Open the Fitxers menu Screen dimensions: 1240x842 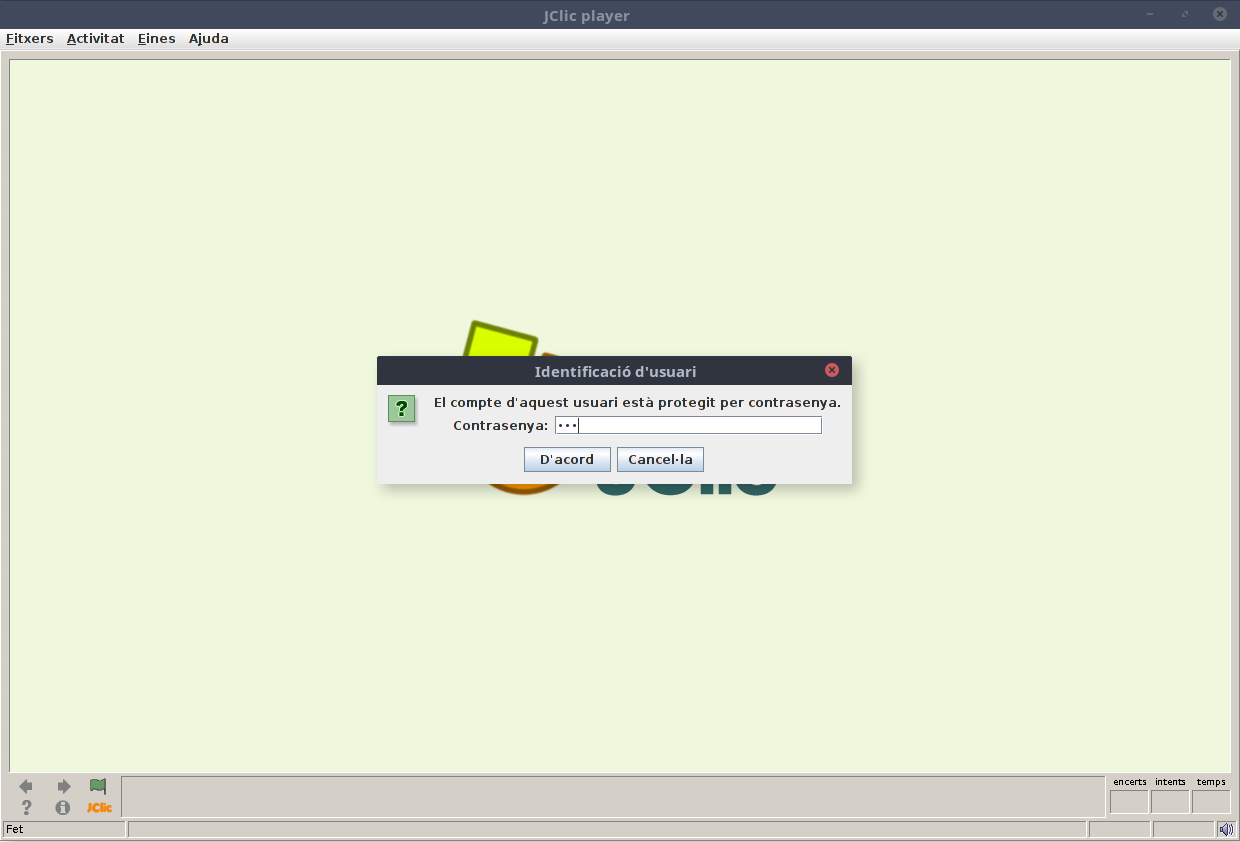[x=29, y=39]
